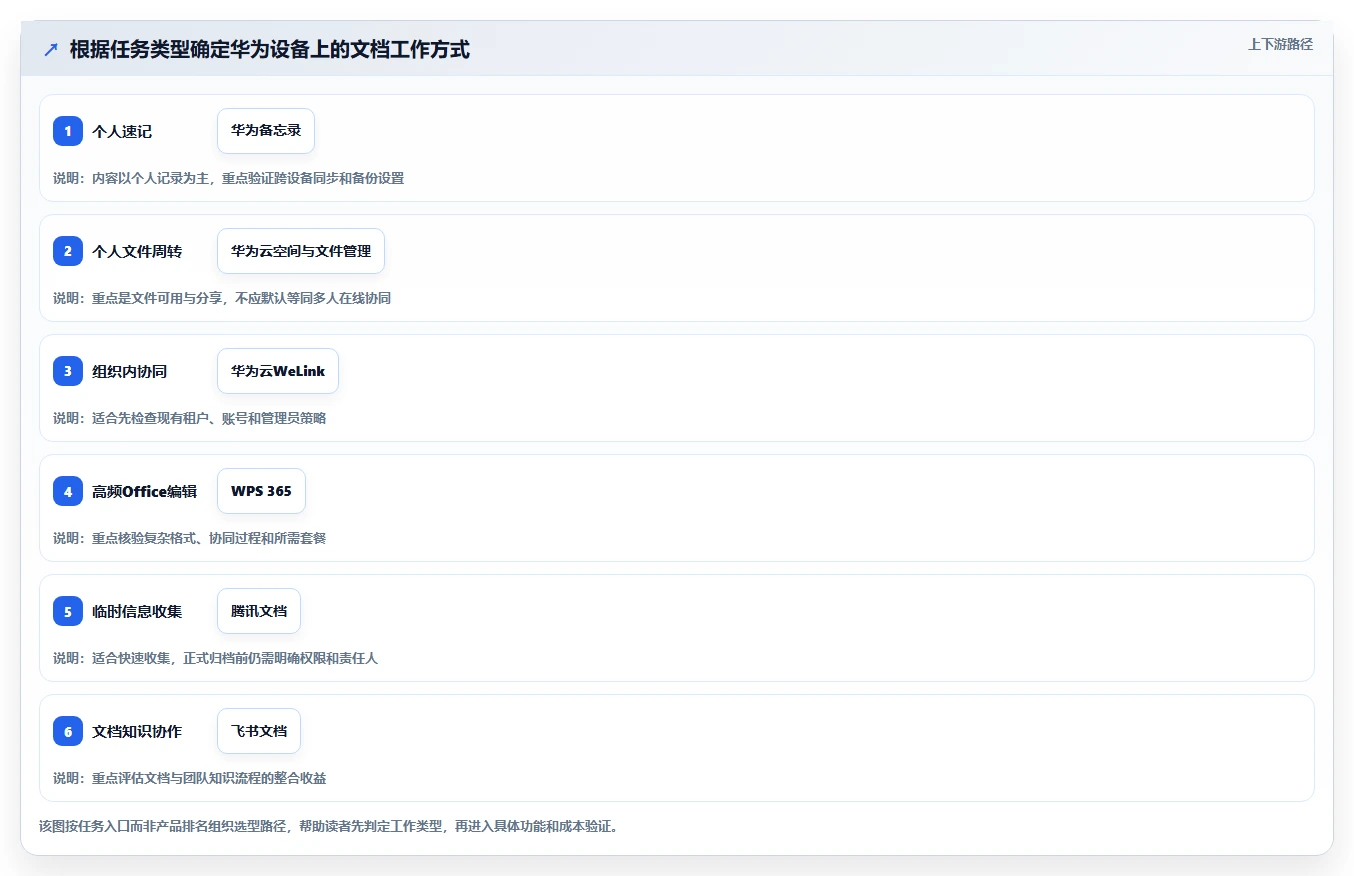The image size is (1354, 876).
Task: Click step number 3 badge
Action: (x=68, y=371)
